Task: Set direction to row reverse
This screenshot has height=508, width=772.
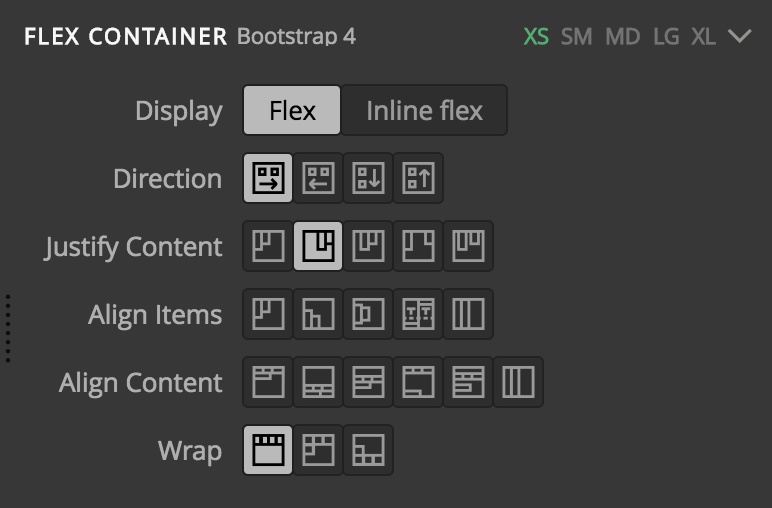Action: pyautogui.click(x=318, y=178)
